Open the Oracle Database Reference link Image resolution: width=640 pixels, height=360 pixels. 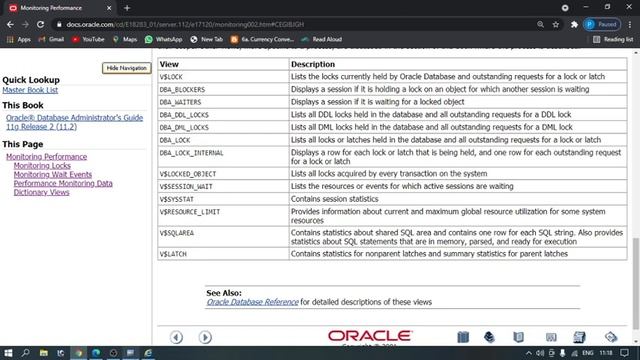[x=252, y=302]
